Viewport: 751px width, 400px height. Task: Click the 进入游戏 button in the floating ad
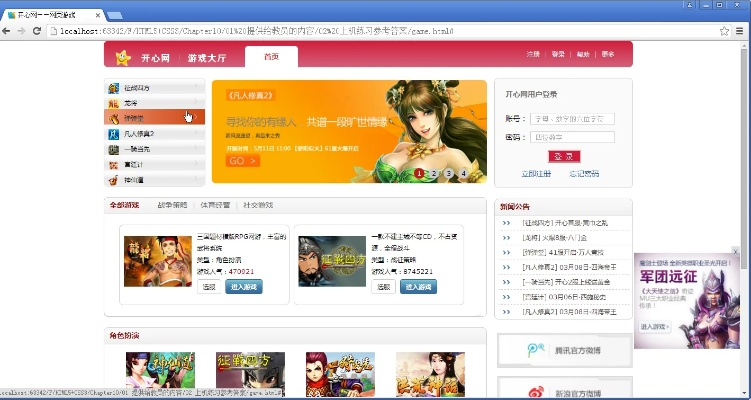(654, 327)
